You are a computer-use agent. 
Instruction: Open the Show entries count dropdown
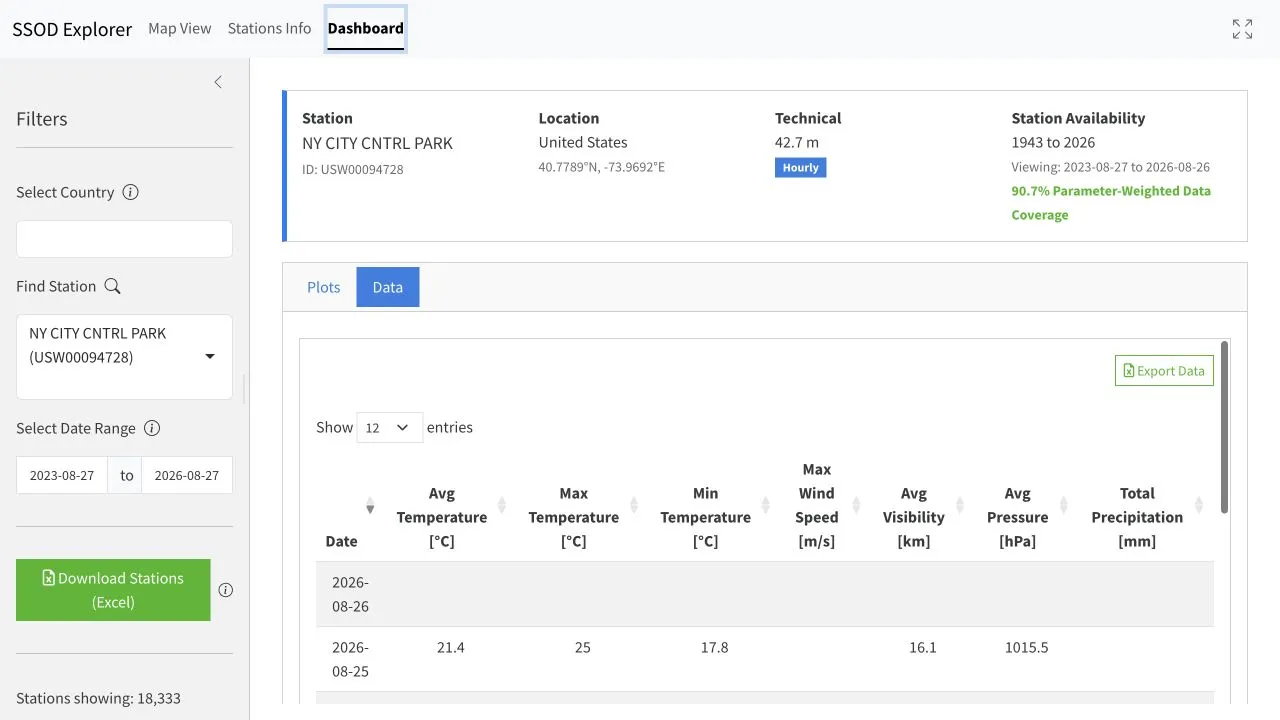click(389, 428)
